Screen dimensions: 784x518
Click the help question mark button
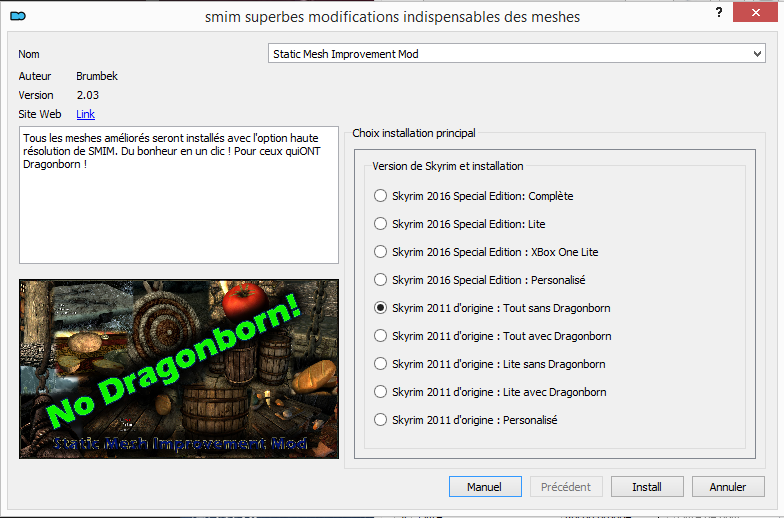(x=718, y=12)
